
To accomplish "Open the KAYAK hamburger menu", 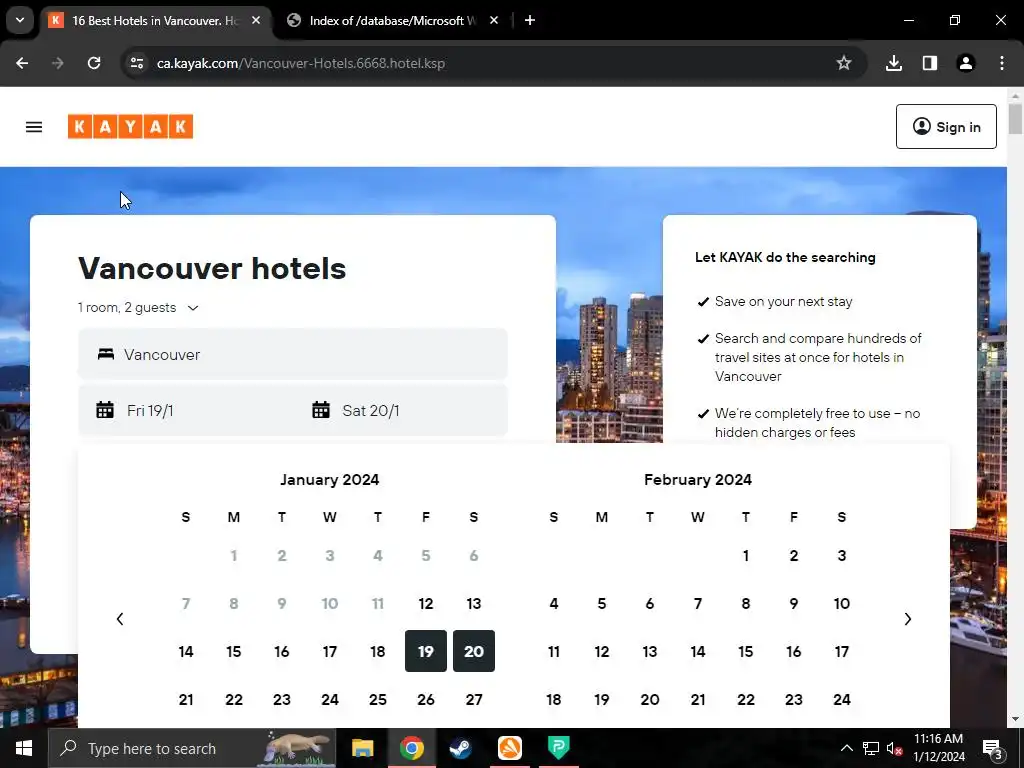I will [34, 127].
